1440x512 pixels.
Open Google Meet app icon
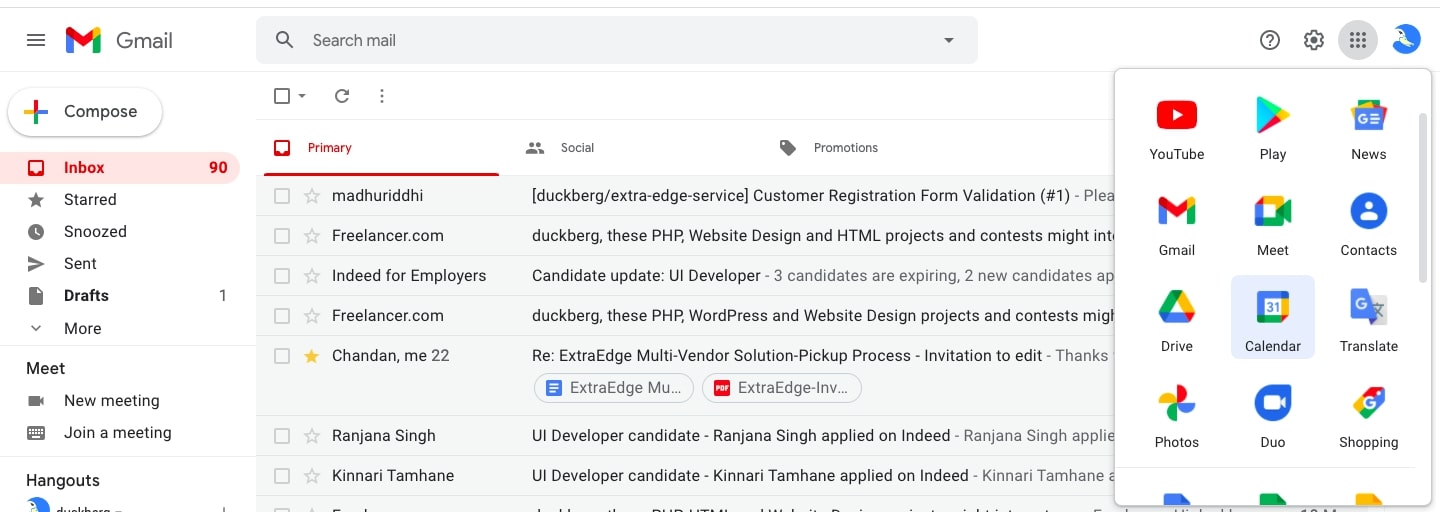(1272, 221)
